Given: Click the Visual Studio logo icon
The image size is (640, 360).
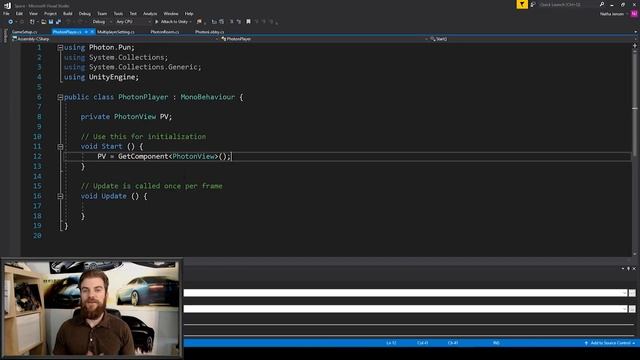Looking at the screenshot, I should click(7, 5).
